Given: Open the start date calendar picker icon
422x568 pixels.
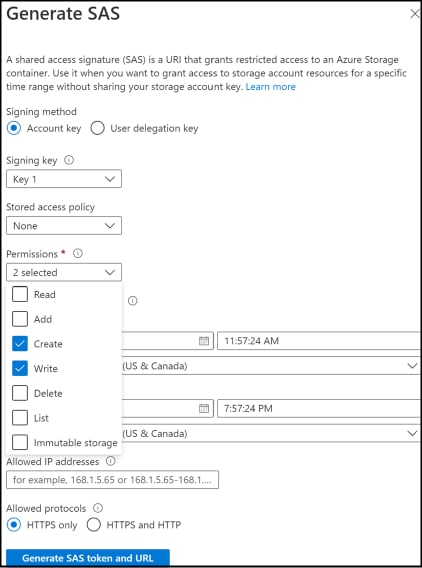Looking at the screenshot, I should click(204, 341).
